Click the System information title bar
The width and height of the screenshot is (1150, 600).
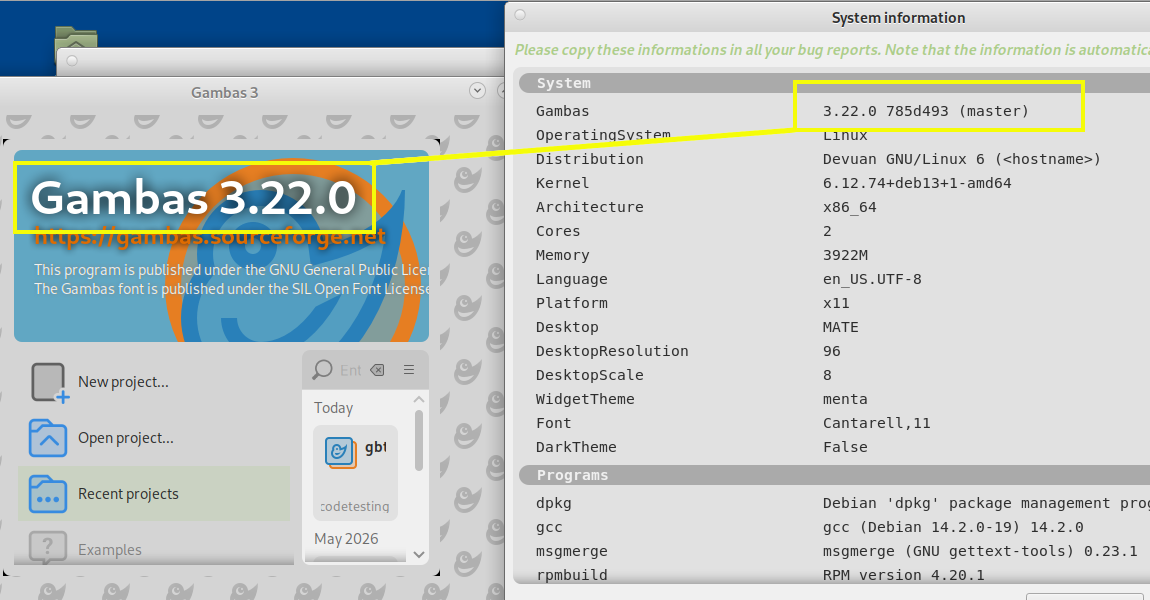[x=827, y=16]
